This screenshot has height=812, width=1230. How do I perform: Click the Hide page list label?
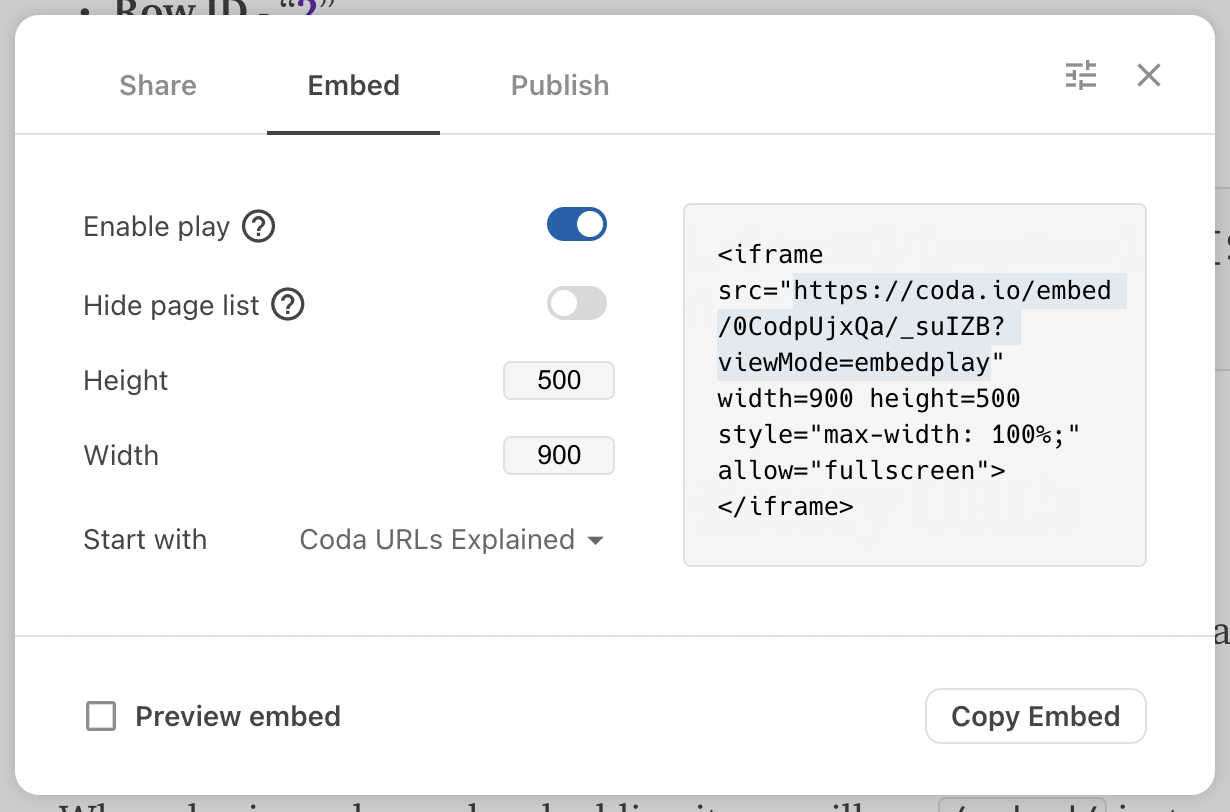pos(171,304)
